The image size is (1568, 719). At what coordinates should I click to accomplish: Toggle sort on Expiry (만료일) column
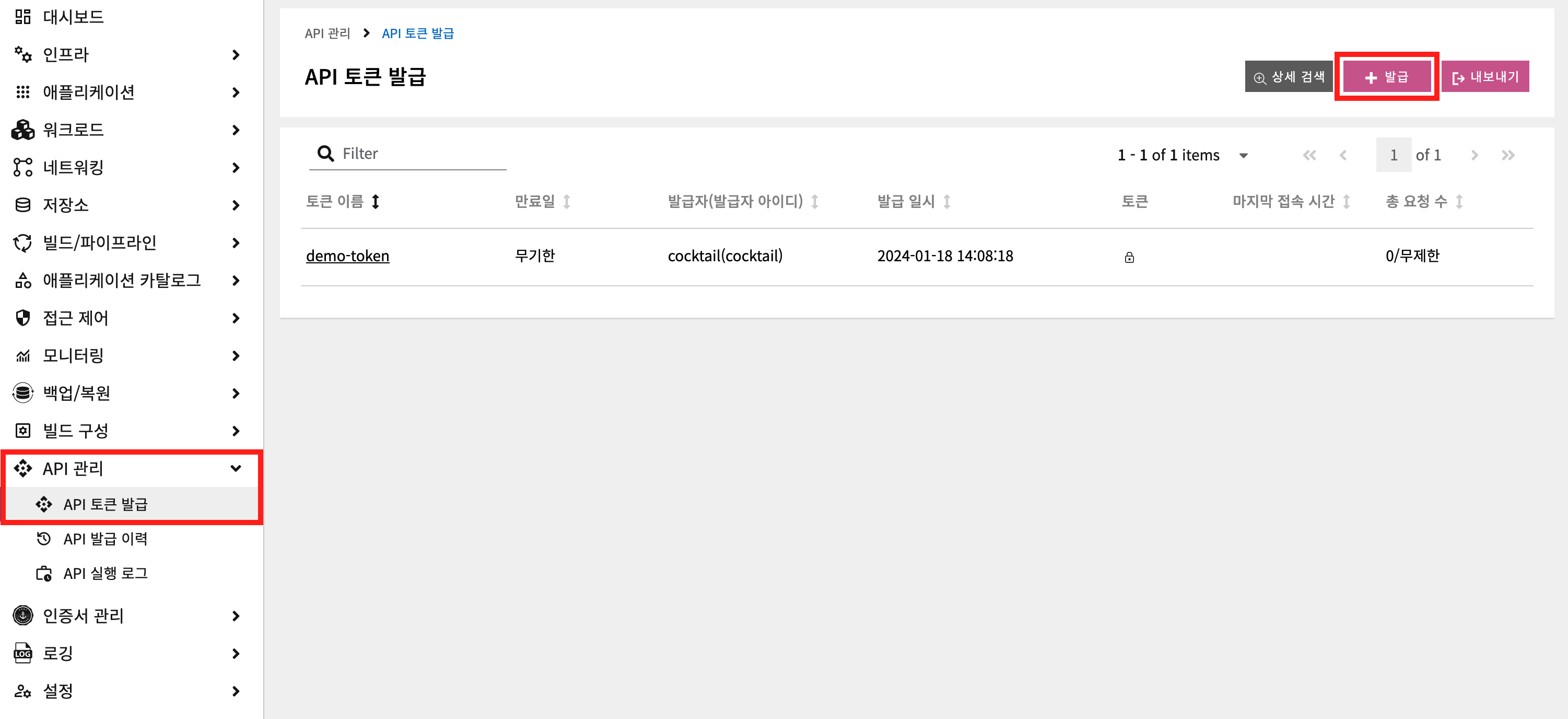pos(566,202)
